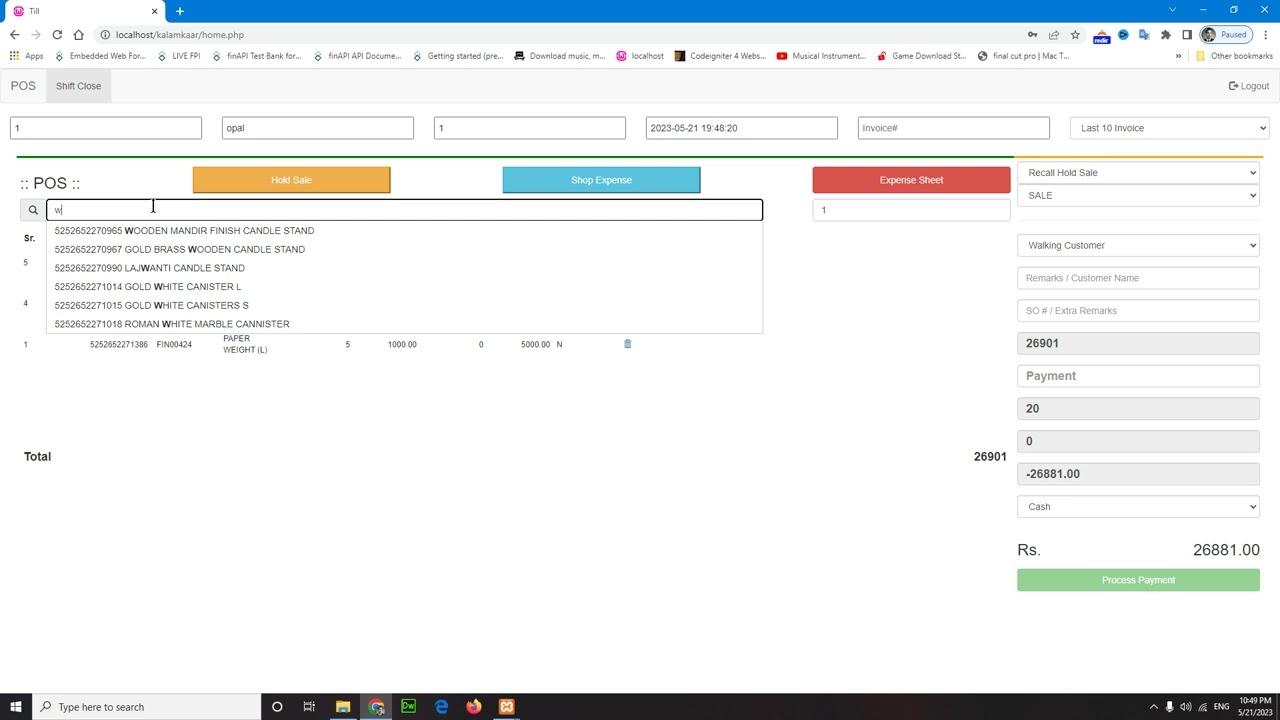The image size is (1280, 720).
Task: Click the date time field 2023-05-21 19:48:20
Action: pos(741,128)
